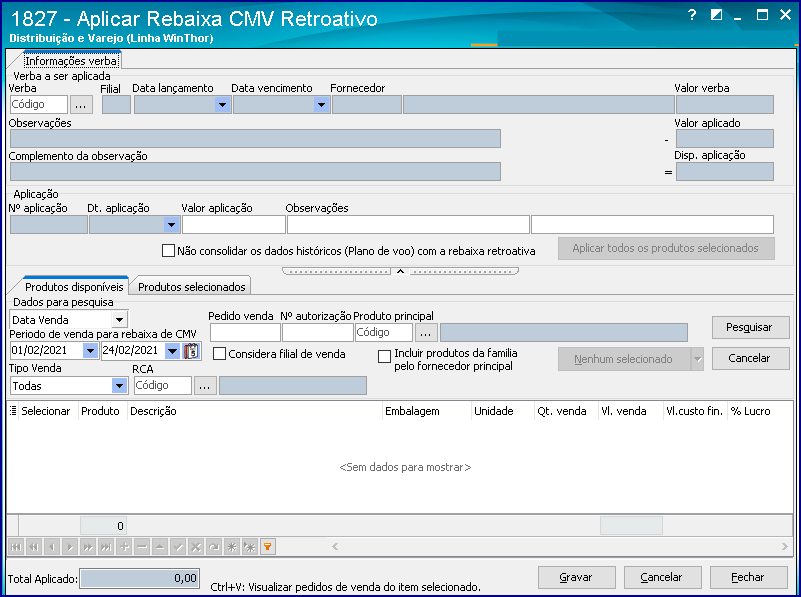801x597 pixels.
Task: Click 'Qt. venda' column header
Action: pos(566,411)
